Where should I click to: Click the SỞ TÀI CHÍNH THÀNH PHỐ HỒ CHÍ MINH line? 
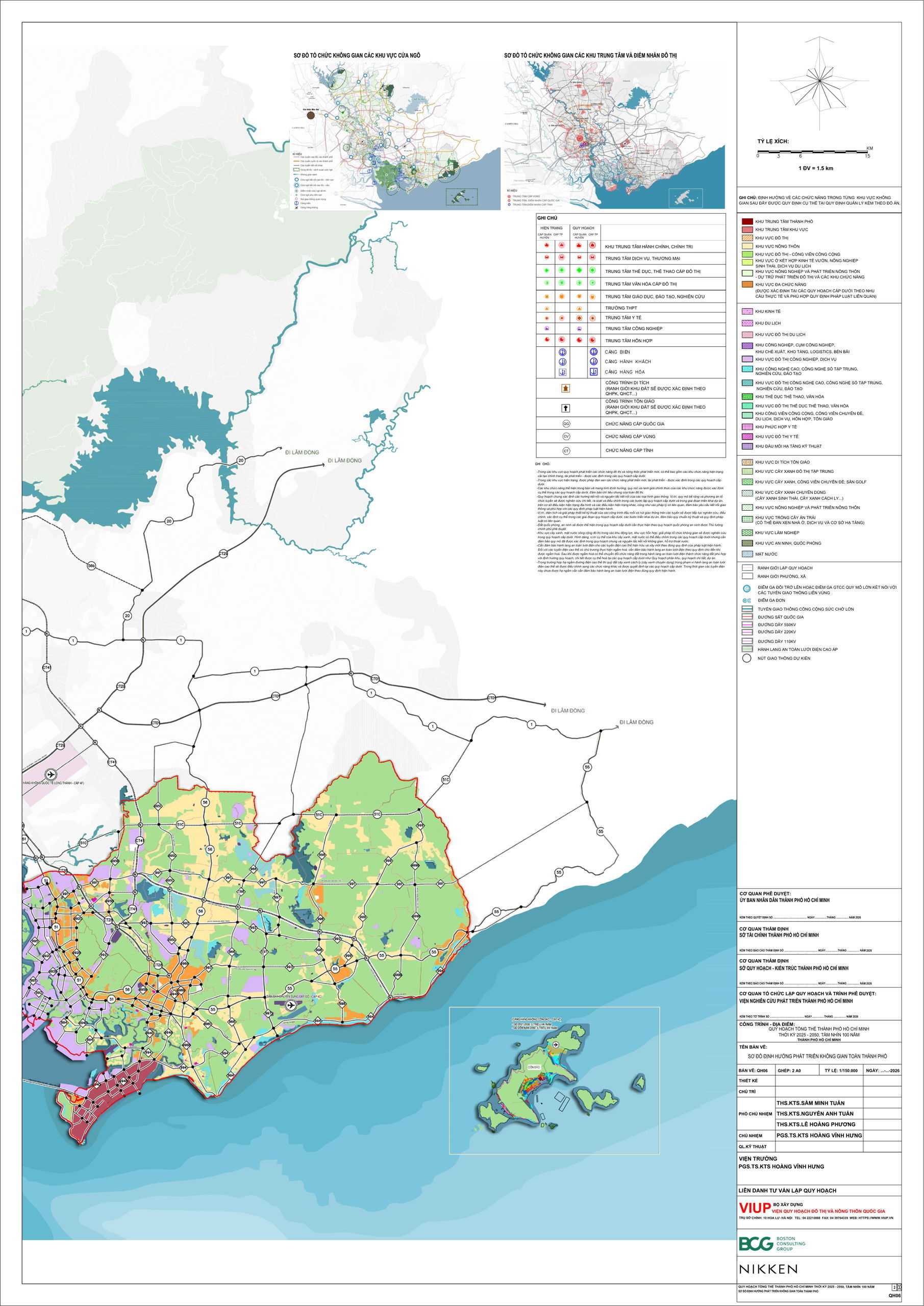(779, 935)
